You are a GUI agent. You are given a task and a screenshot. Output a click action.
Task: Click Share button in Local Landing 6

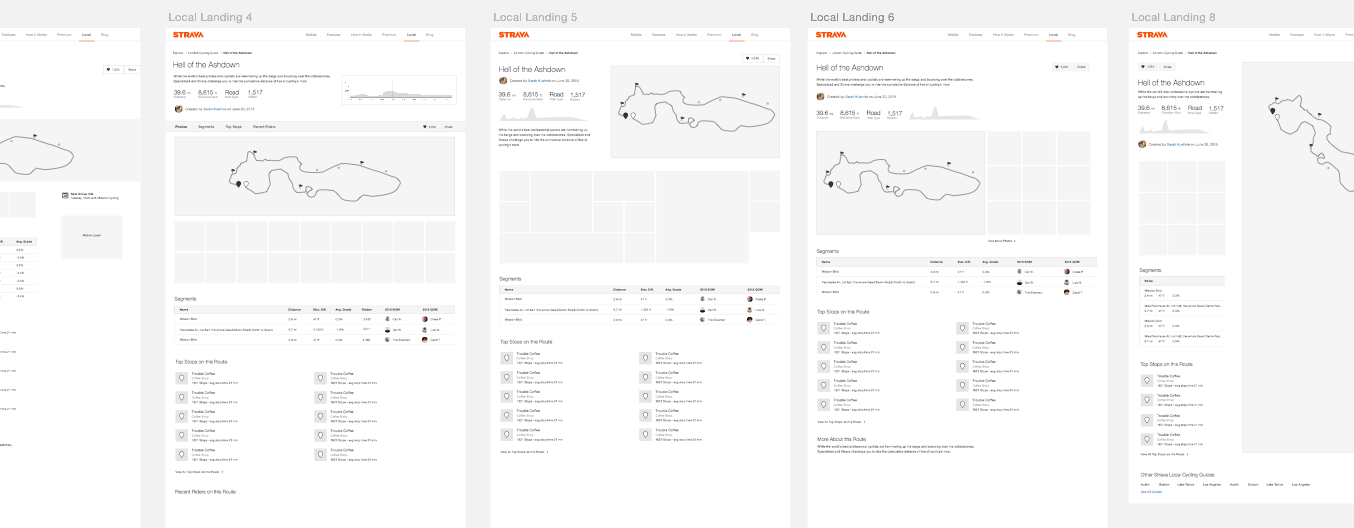point(1083,67)
